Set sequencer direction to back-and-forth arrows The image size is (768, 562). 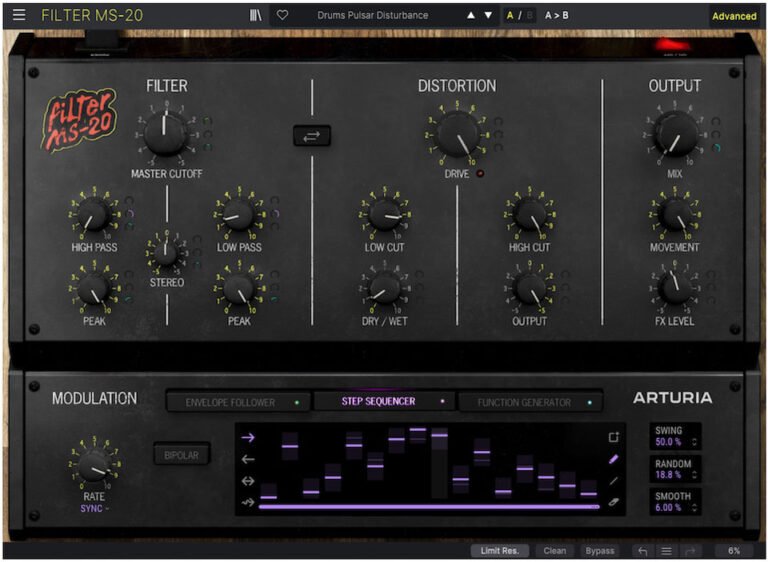point(248,481)
